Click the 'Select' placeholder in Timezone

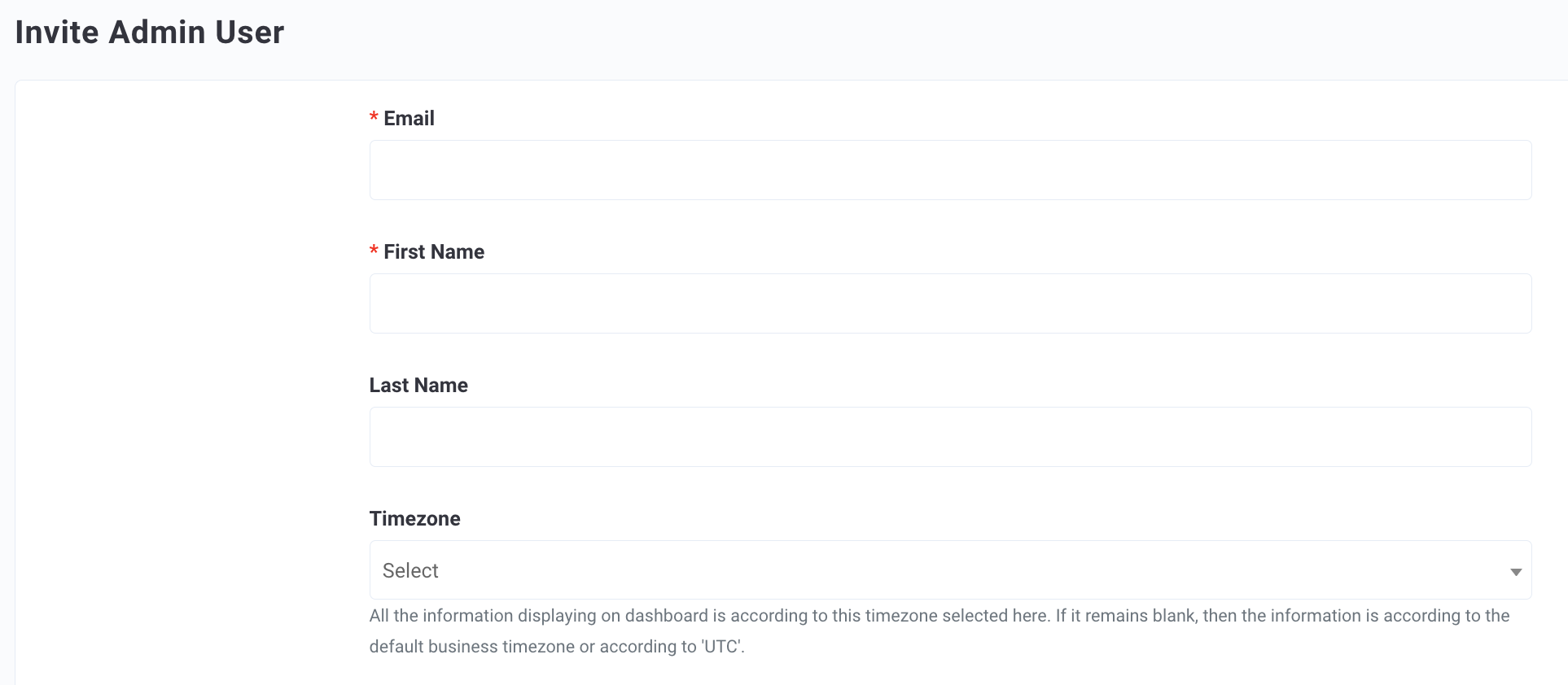pyautogui.click(x=410, y=570)
